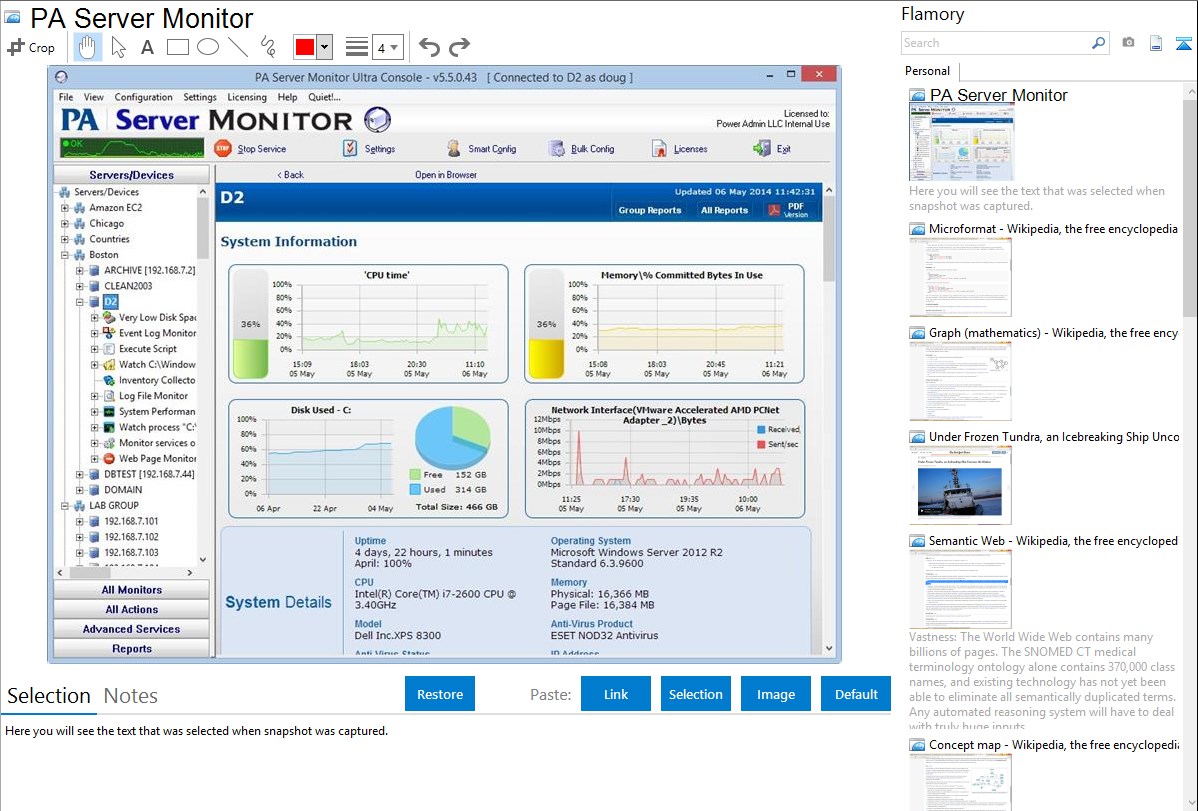Click the Exit toolbar button

pos(772,148)
